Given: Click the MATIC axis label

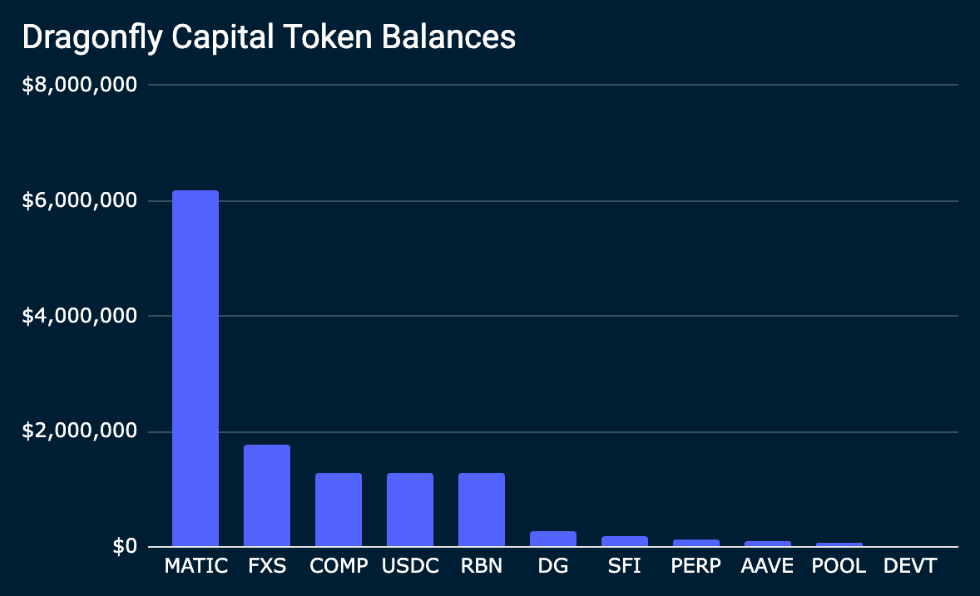Looking at the screenshot, I should pyautogui.click(x=195, y=567).
